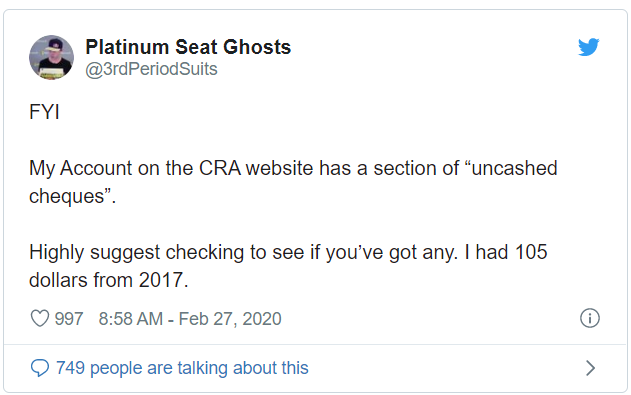This screenshot has height=395, width=631.
Task: Click the "My Account" words in the tweet
Action: pos(80,169)
